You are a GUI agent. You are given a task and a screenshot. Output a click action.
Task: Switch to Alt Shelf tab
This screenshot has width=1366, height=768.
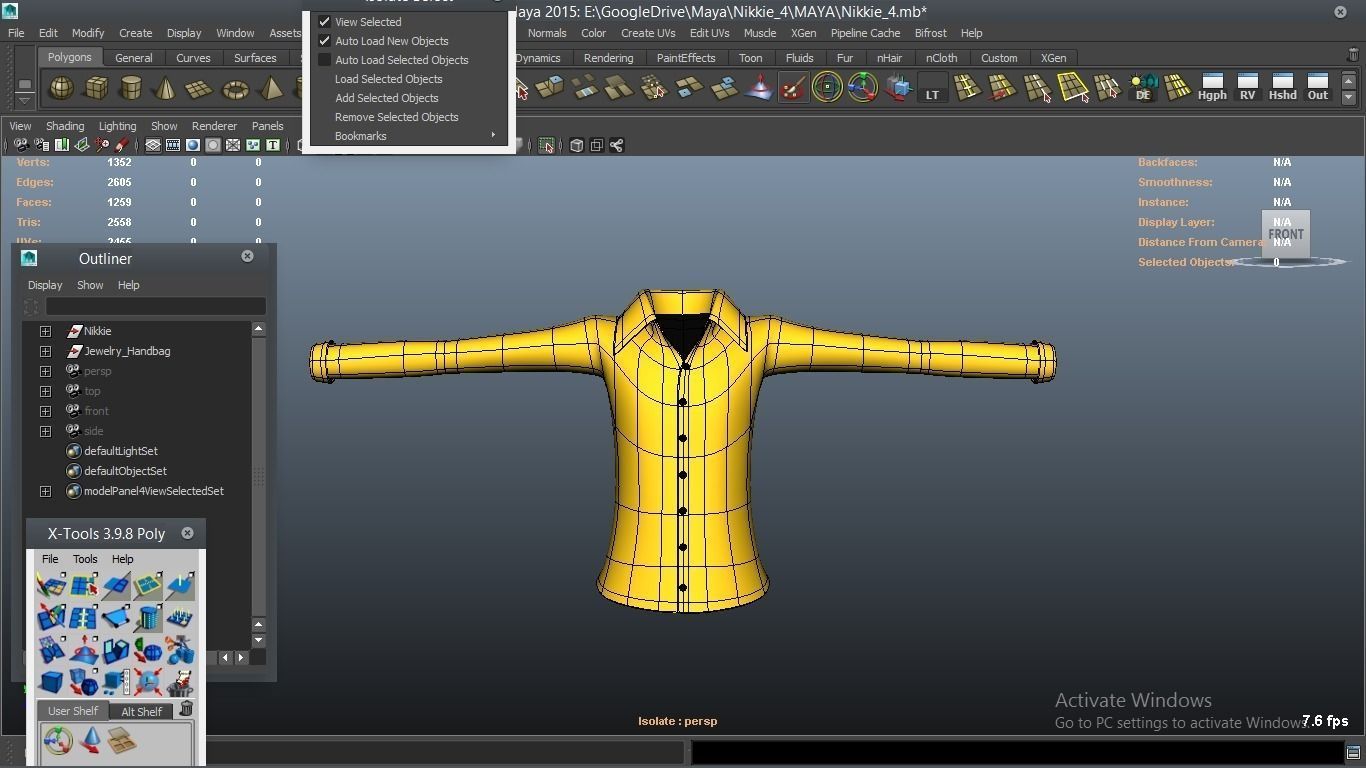coord(142,711)
